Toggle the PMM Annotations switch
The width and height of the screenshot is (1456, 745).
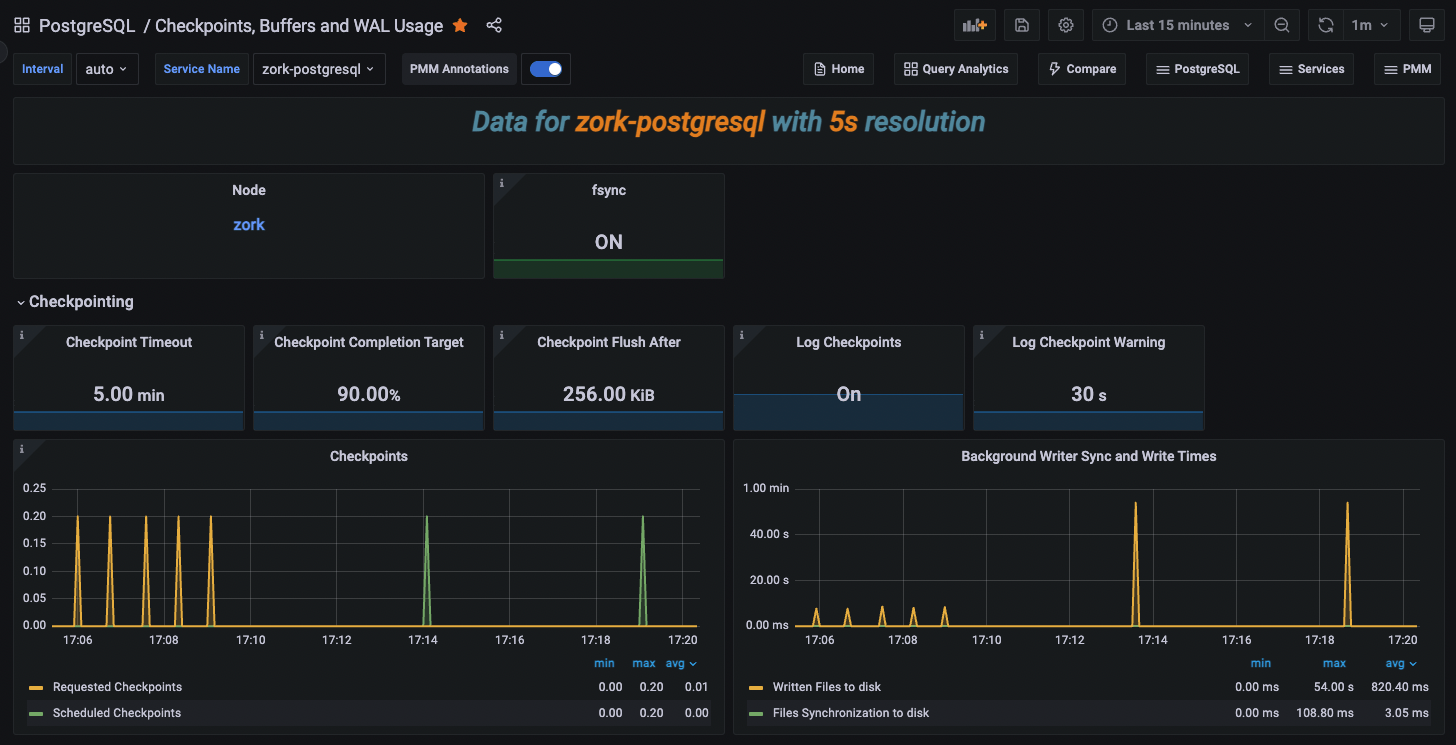(x=545, y=68)
